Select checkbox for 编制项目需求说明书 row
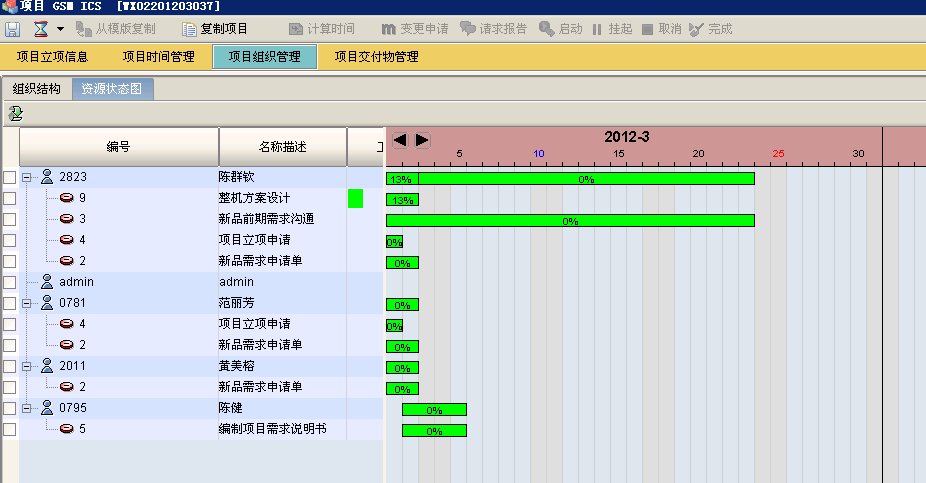 (9, 429)
